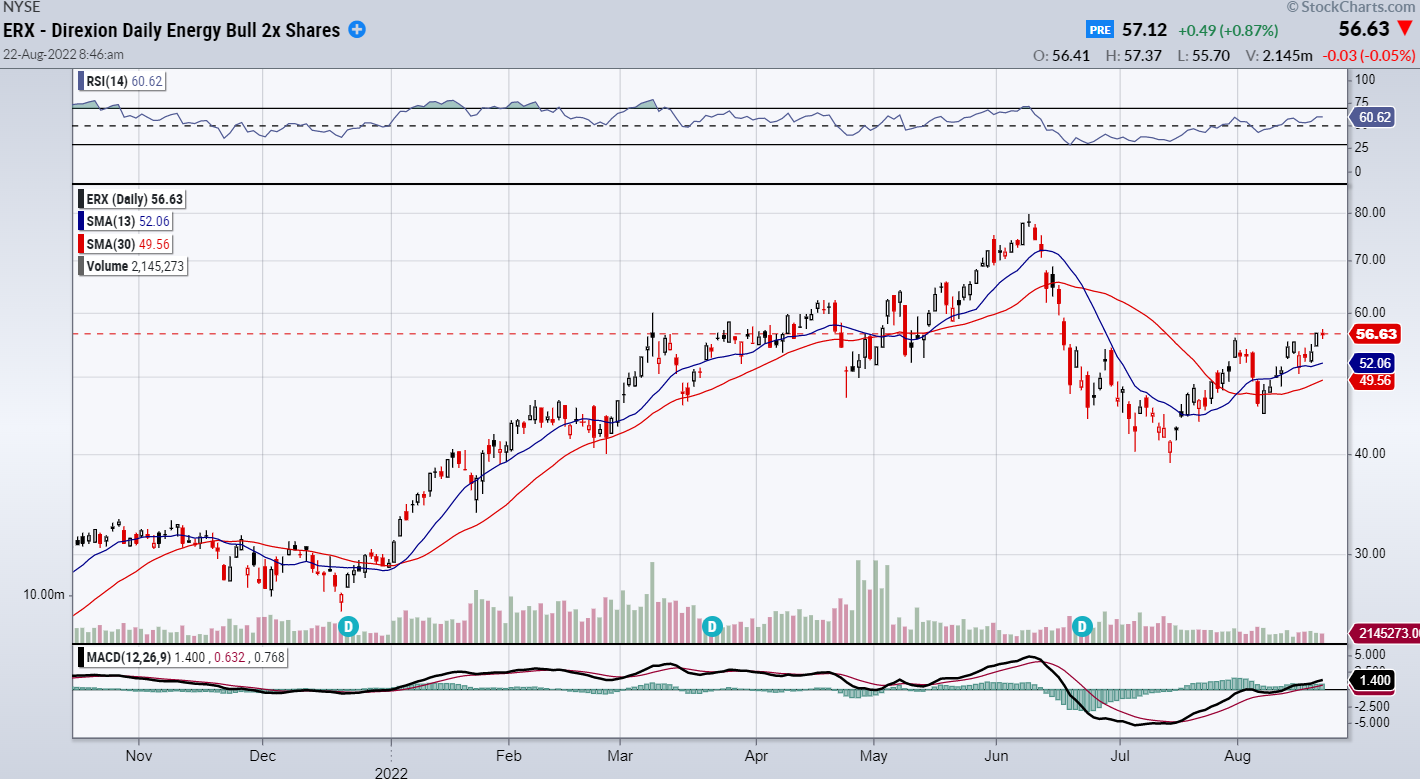This screenshot has width=1420, height=779.
Task: Click the dividend D marker in late June
Action: click(x=1082, y=627)
